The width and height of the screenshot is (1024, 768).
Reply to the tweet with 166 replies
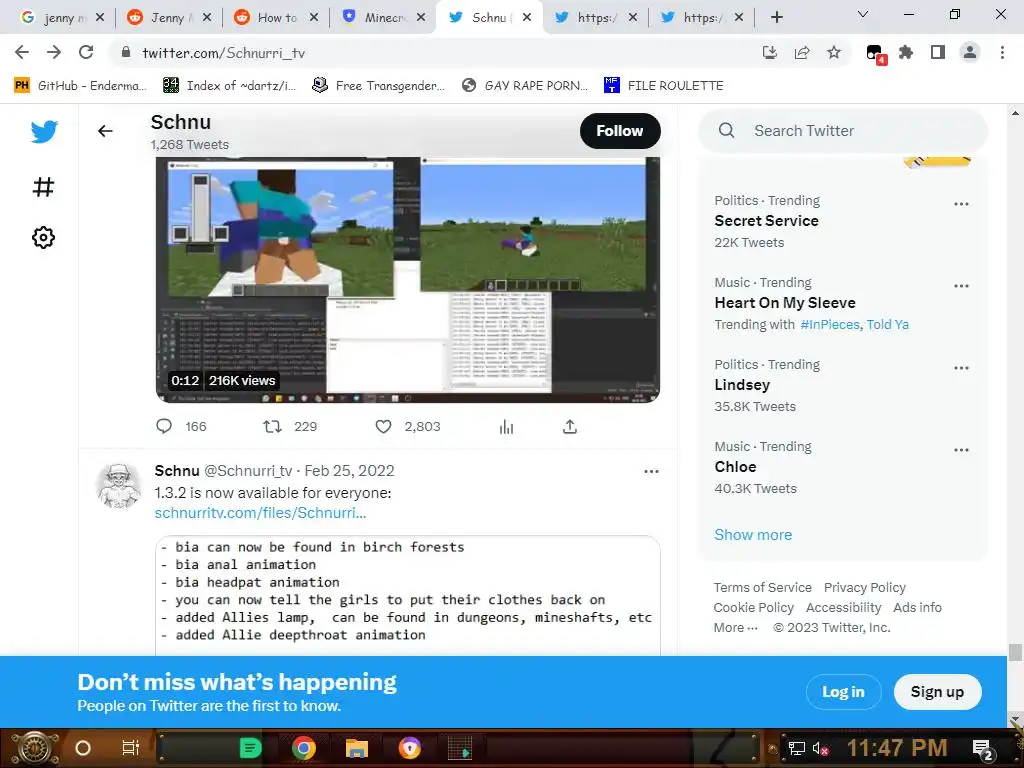tap(164, 426)
